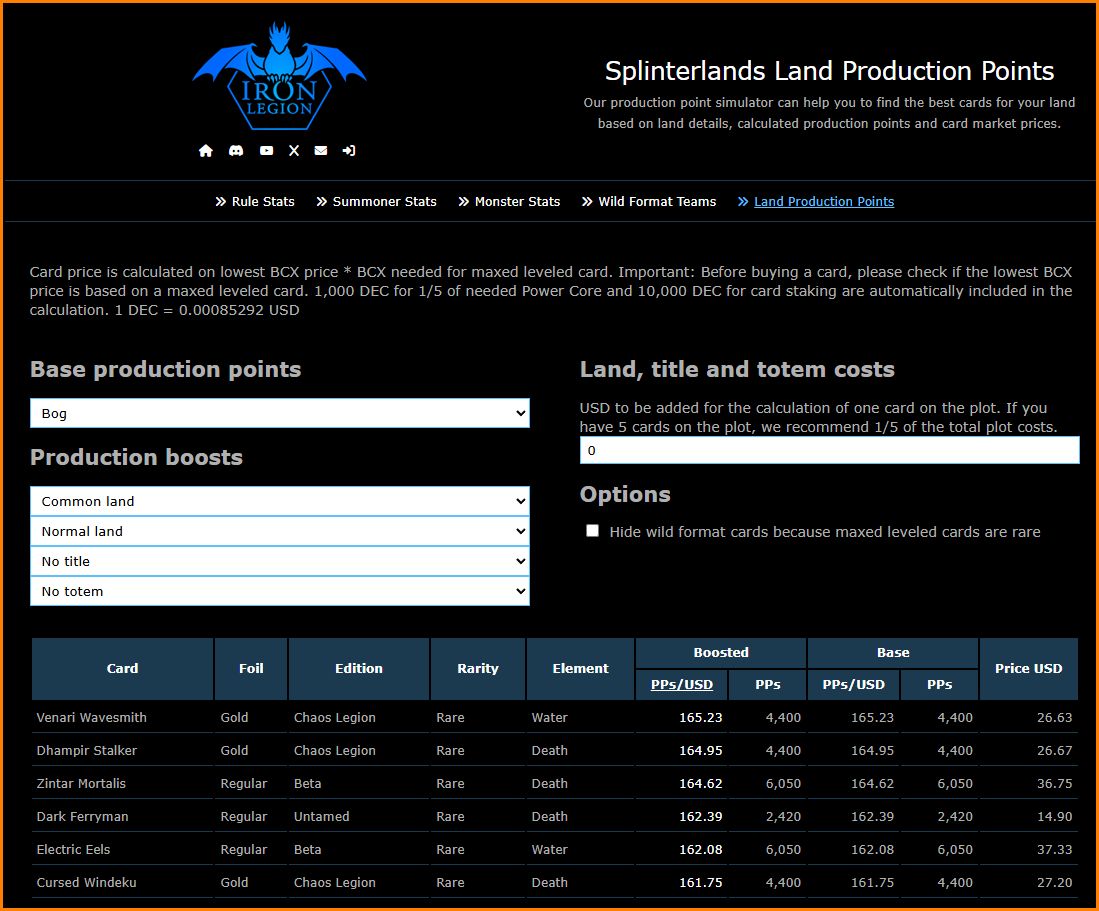Open the No totem dropdown
Screen dimensions: 1099x911
(x=280, y=591)
